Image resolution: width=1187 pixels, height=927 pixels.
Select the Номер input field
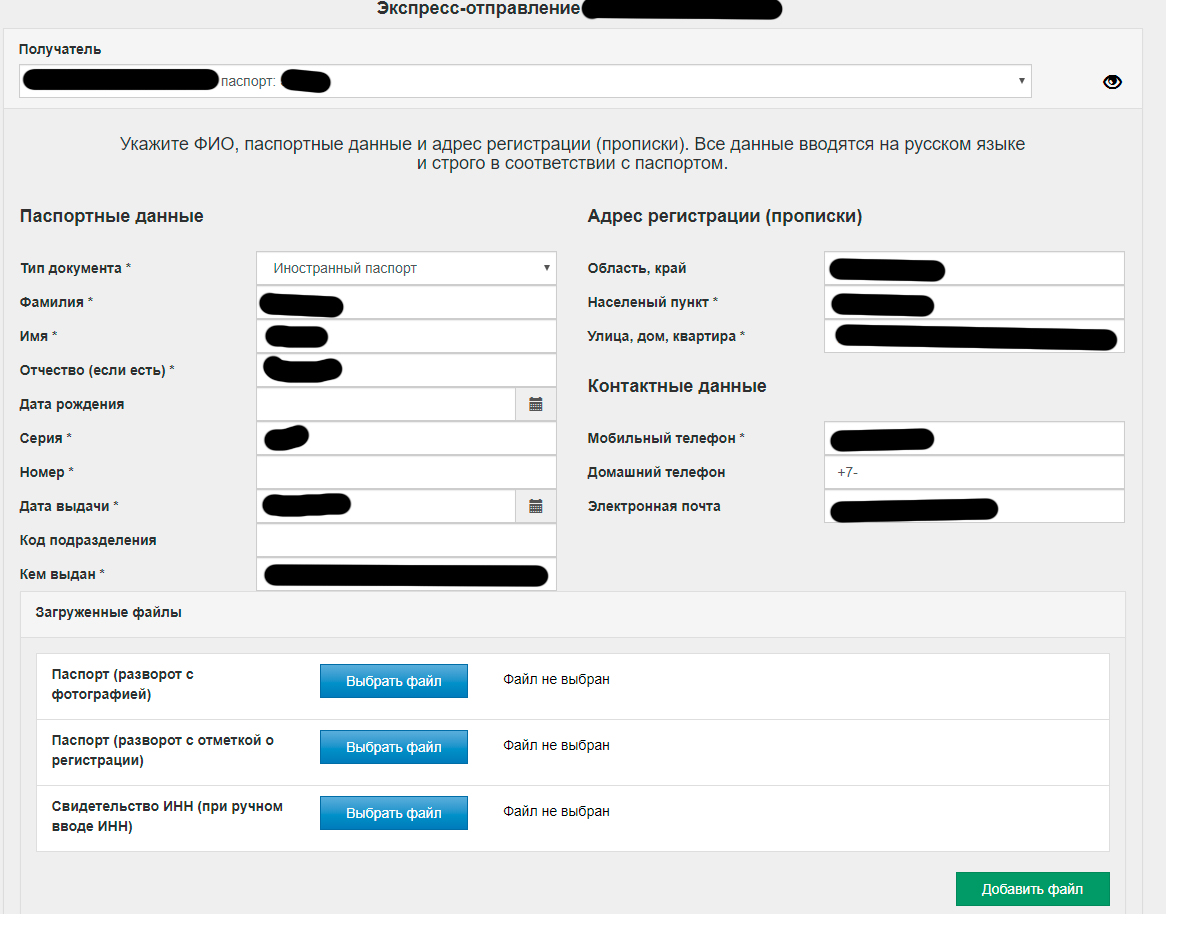(x=406, y=472)
